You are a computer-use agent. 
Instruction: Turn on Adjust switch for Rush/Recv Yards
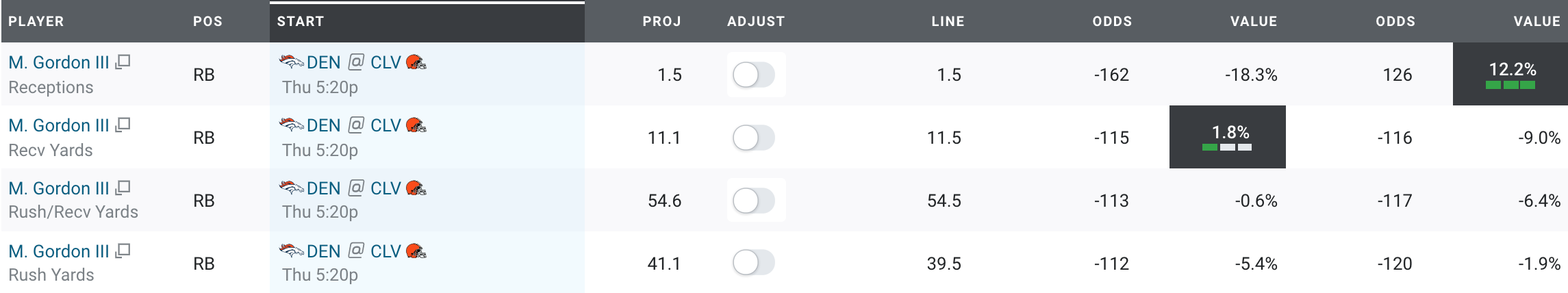tap(753, 201)
